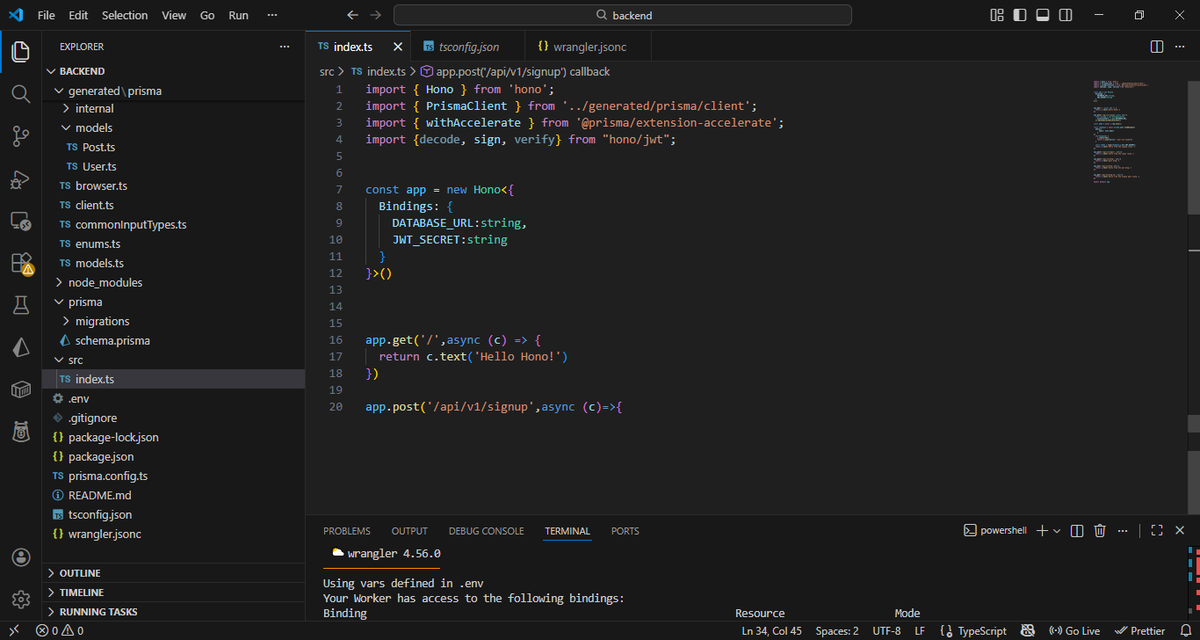The width and height of the screenshot is (1200, 640).
Task: Open Explorer Views and More Actions ellipsis
Action: click(x=285, y=47)
